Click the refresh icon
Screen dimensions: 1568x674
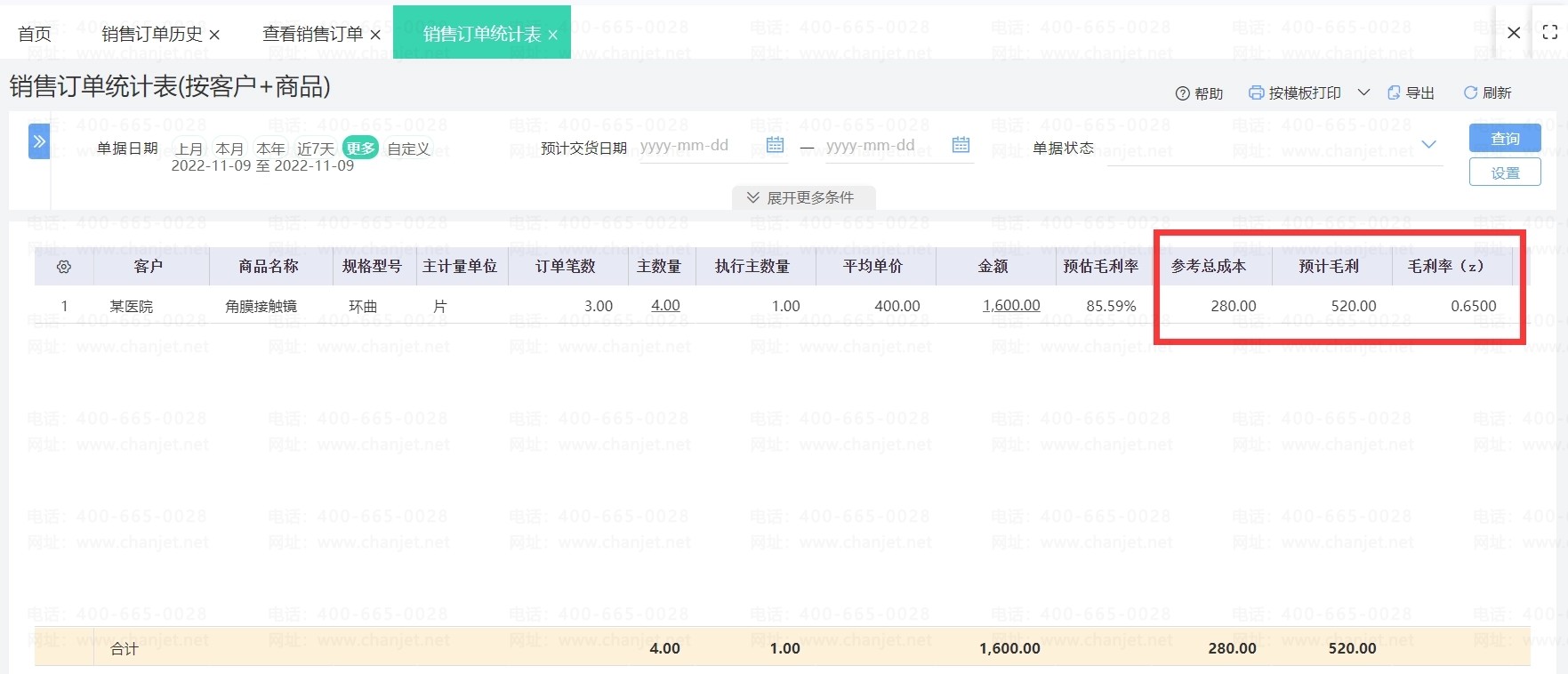(1470, 93)
